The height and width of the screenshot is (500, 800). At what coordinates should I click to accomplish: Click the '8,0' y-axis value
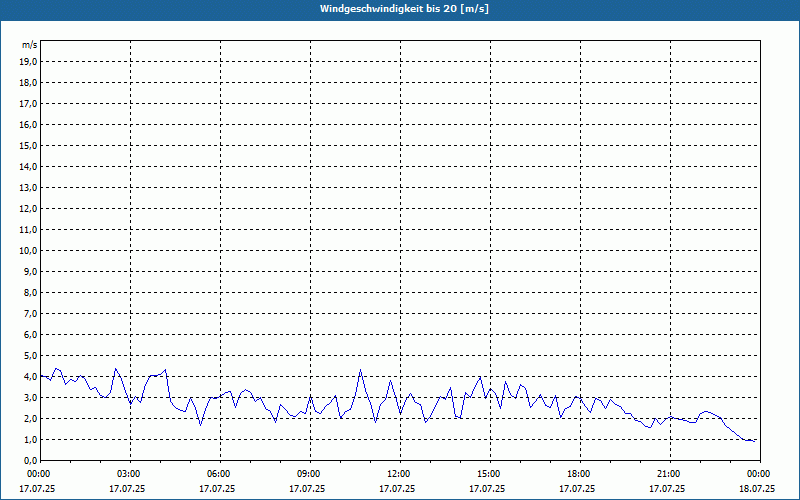click(31, 292)
